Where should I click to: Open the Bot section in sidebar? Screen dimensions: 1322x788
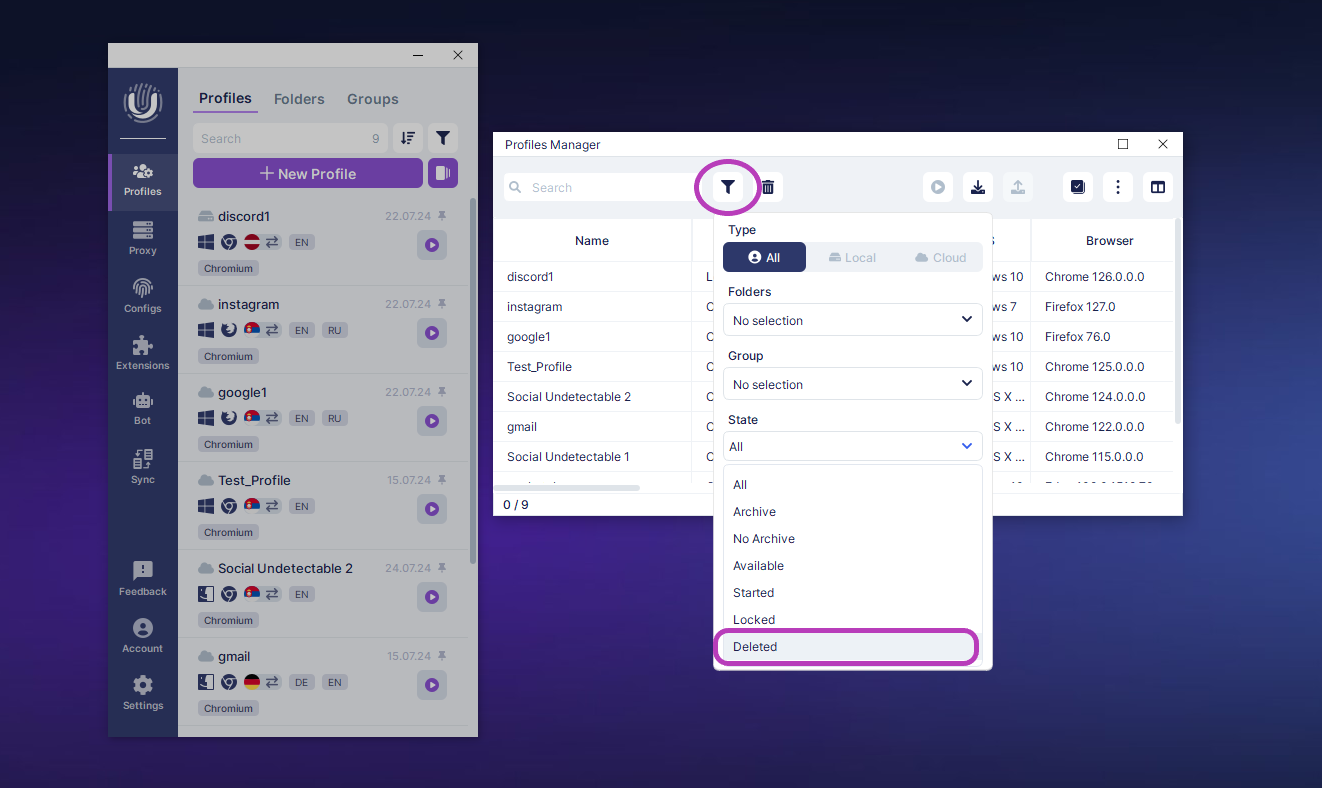pos(143,409)
